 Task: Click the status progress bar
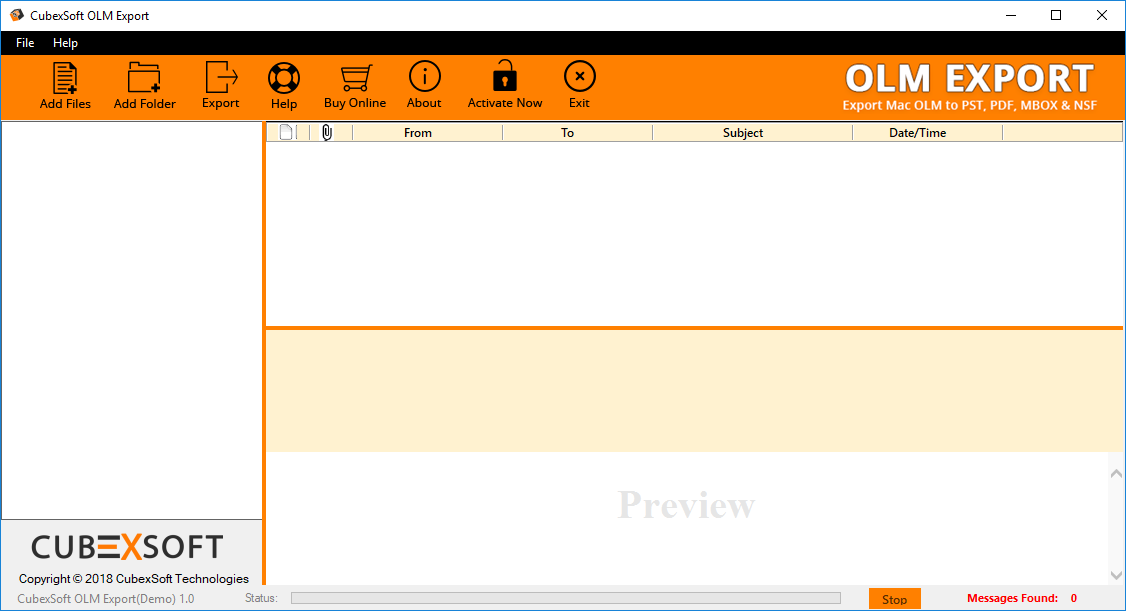pos(566,598)
